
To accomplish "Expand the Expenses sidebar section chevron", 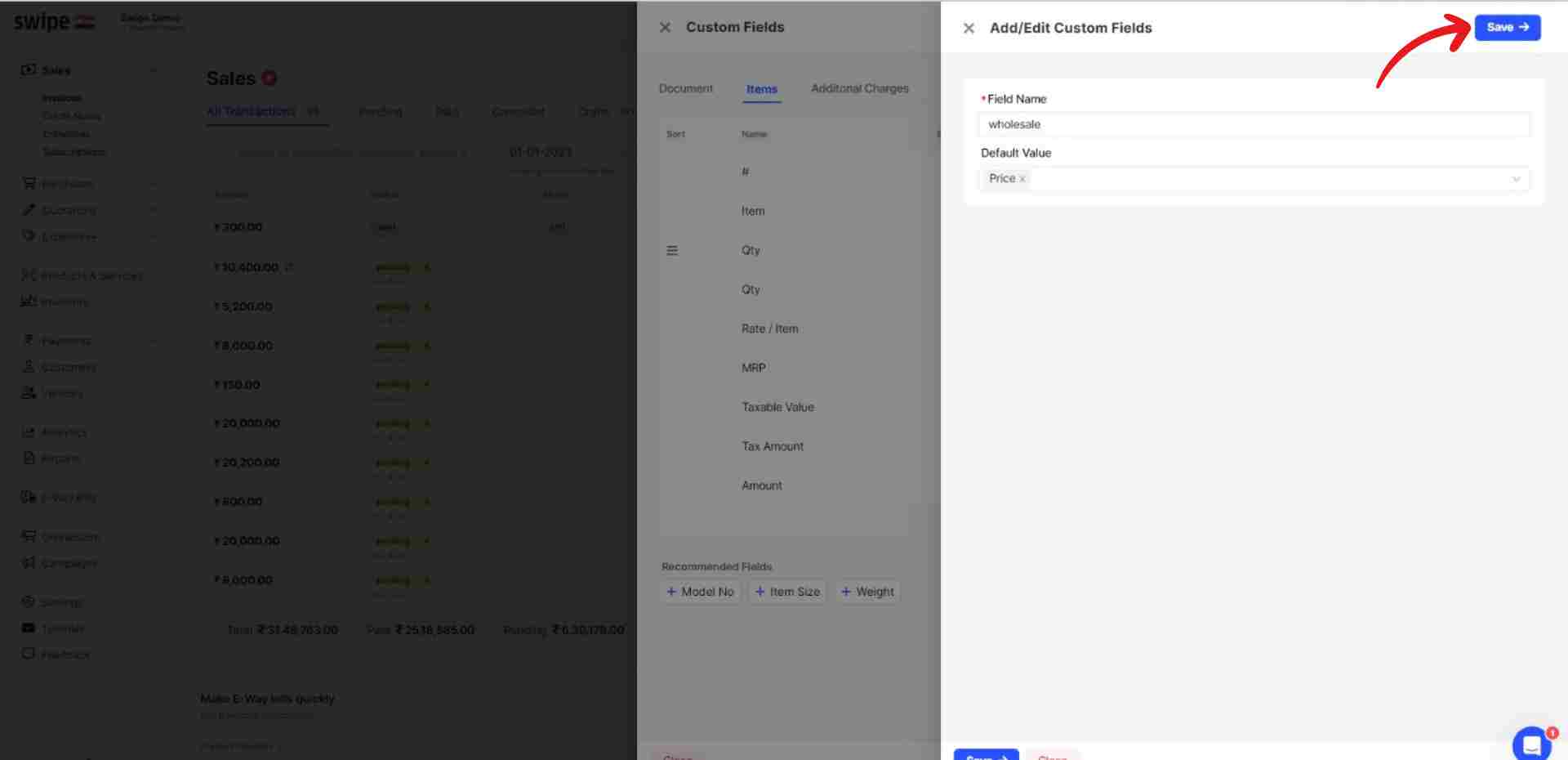I will click(154, 237).
